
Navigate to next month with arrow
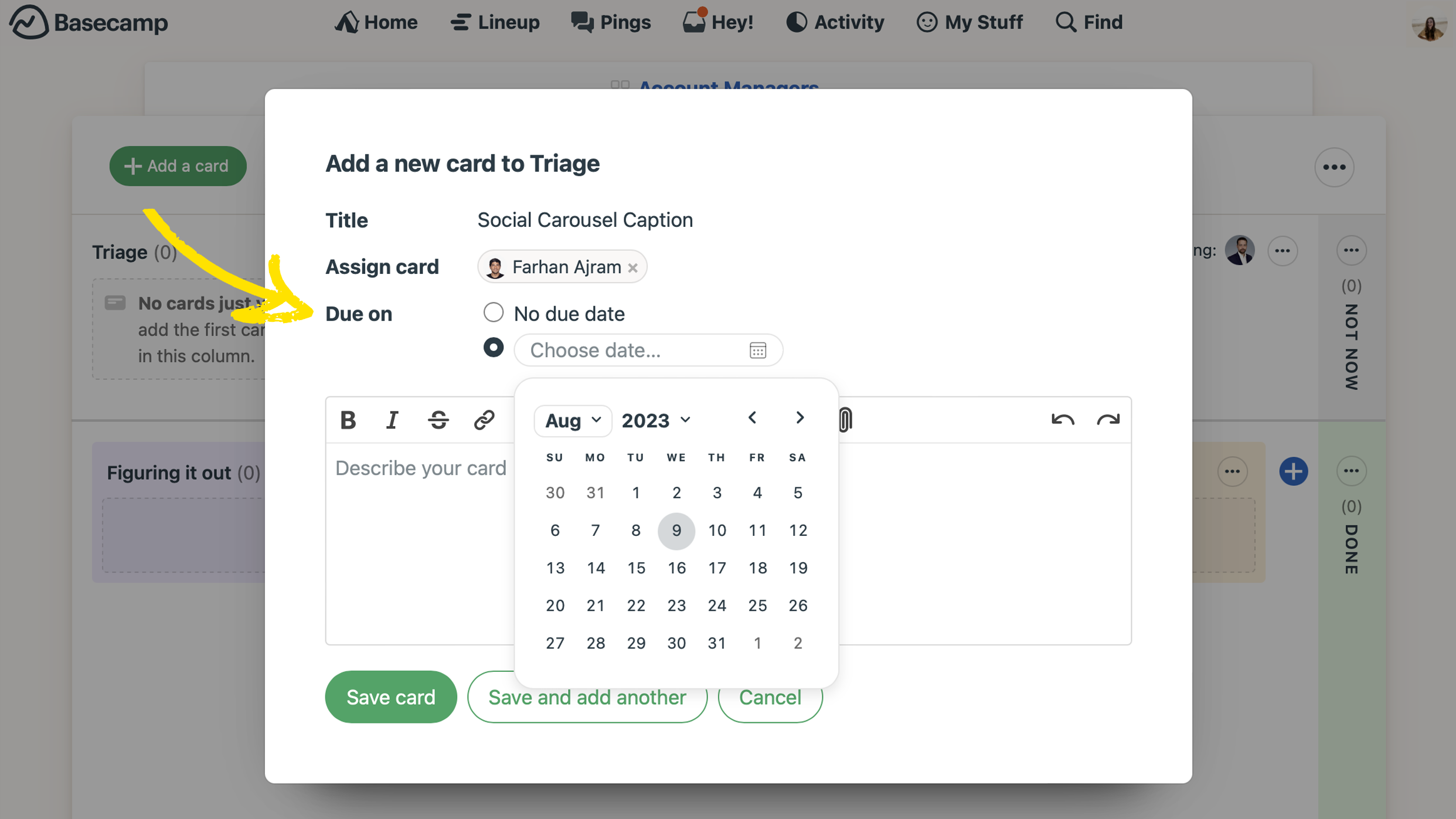click(800, 418)
